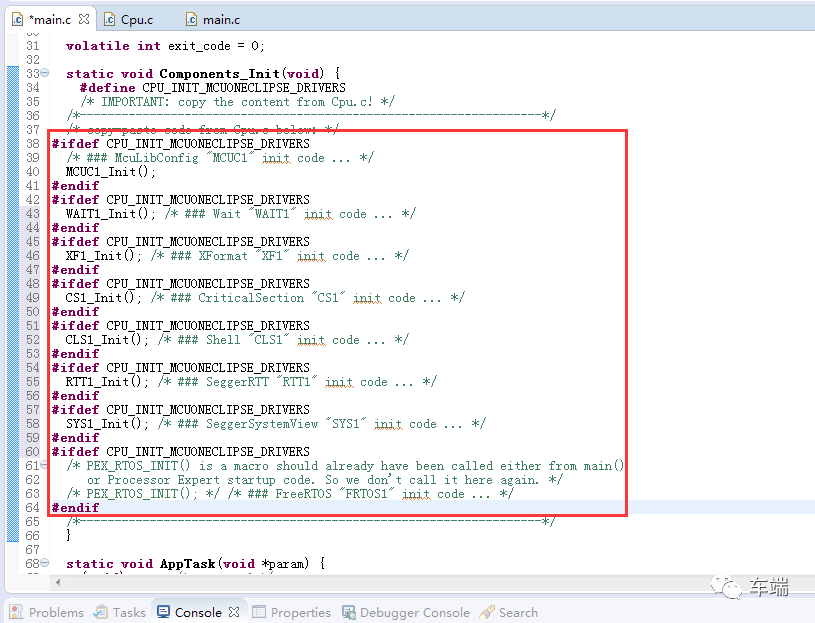Collapse the comment block at line 61
Screen dimensions: 815x623
tap(45, 466)
